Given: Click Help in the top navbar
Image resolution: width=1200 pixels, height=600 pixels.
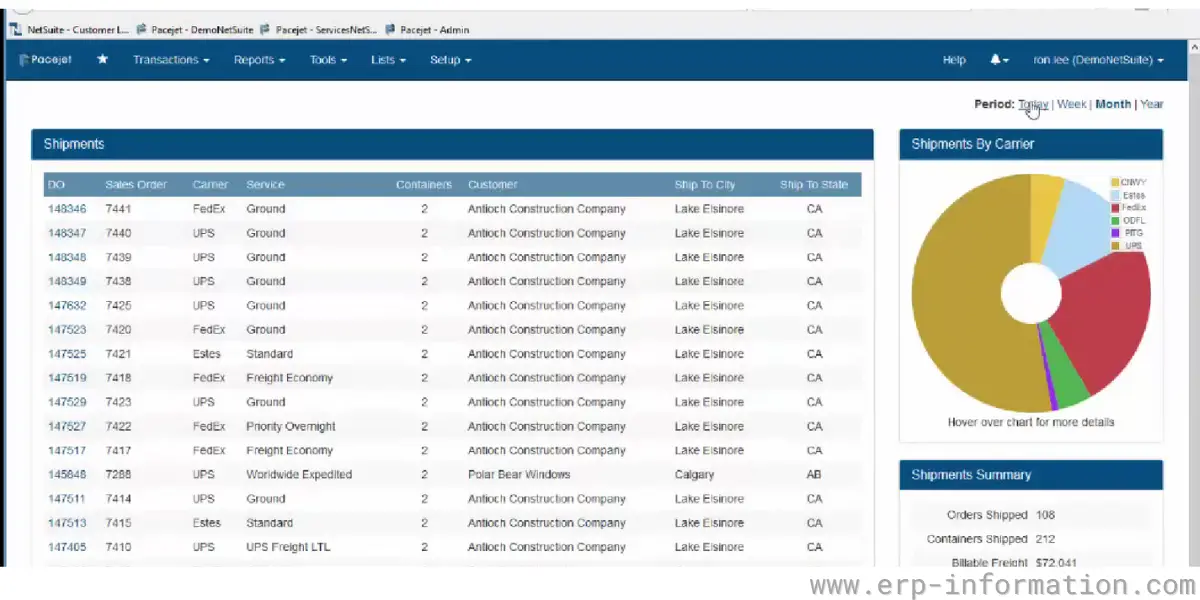Looking at the screenshot, I should pos(954,60).
